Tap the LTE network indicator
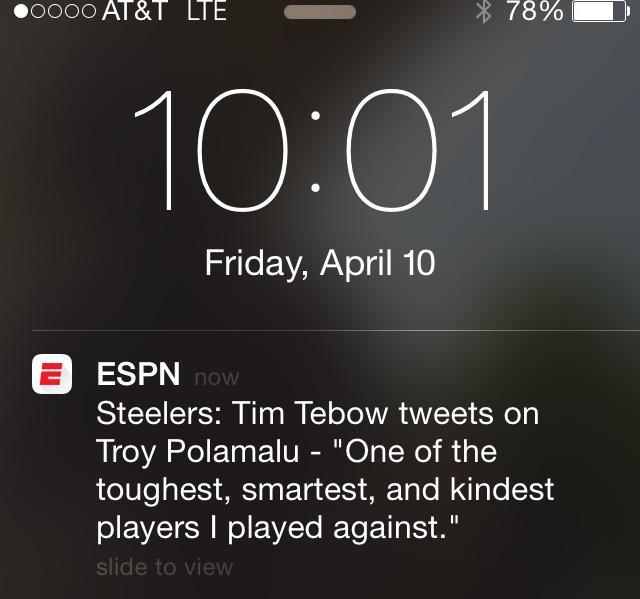This screenshot has height=599, width=640. click(205, 12)
